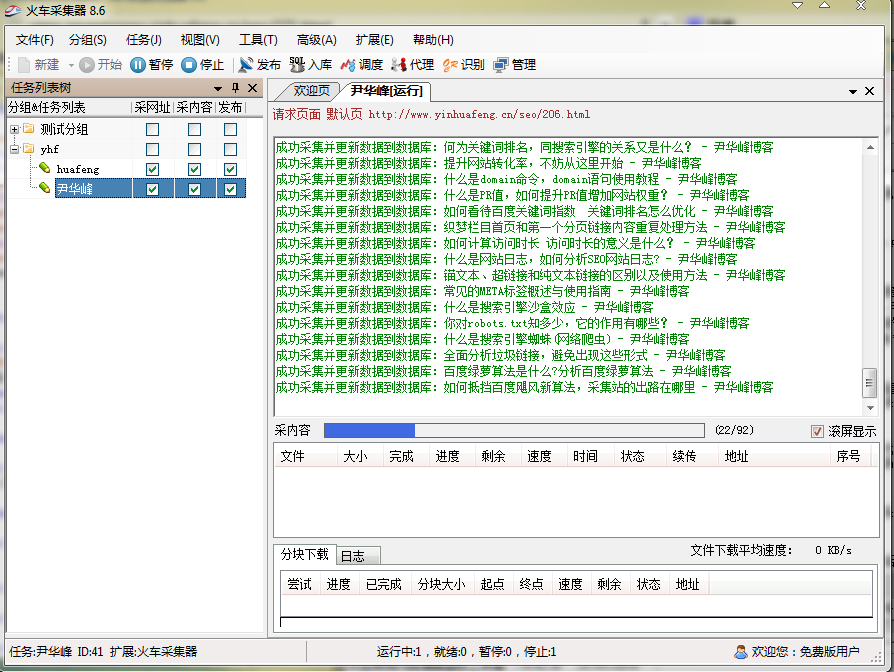Enable 发布 checkbox for 测试分组 row
Screen dimensions: 894x672
click(x=230, y=129)
